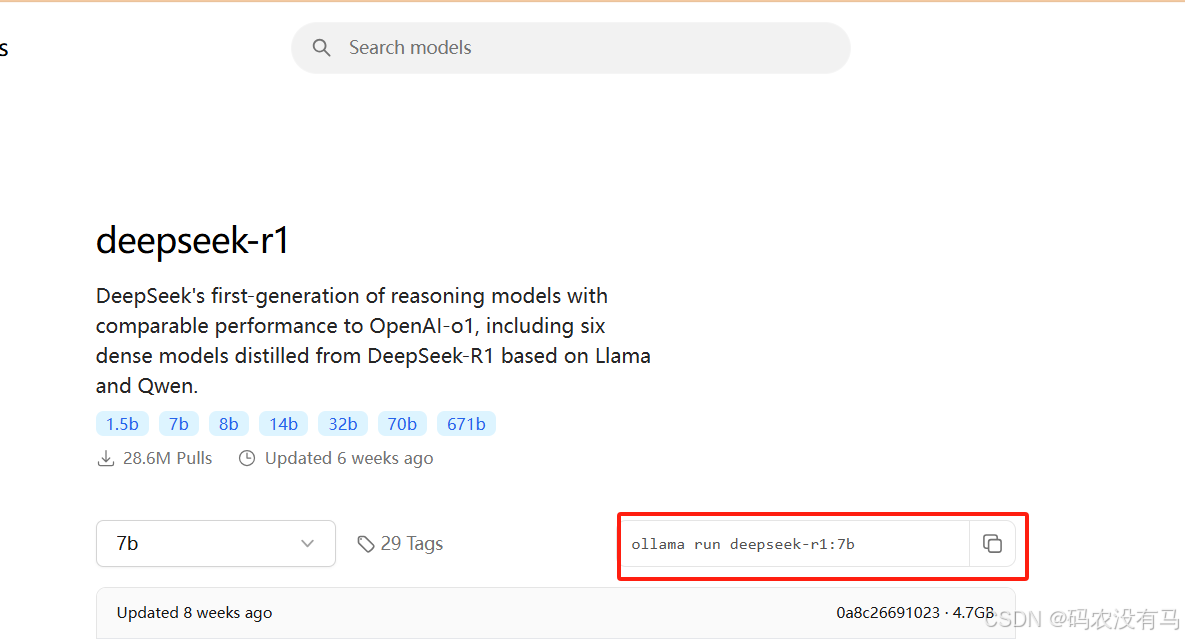Viewport: 1185px width, 639px height.
Task: Click the model description paragraph
Action: coord(373,341)
